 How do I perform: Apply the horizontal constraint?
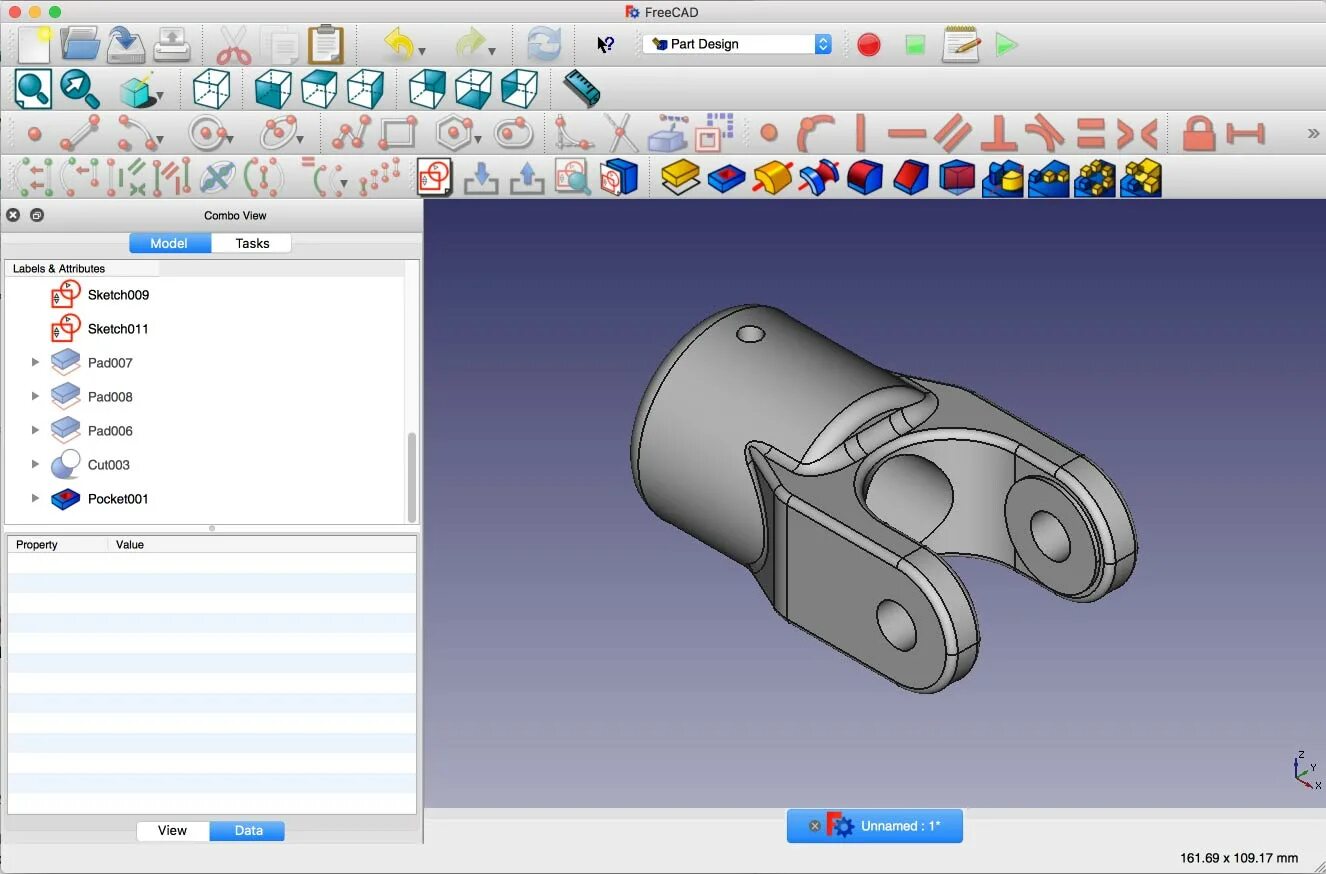(907, 133)
